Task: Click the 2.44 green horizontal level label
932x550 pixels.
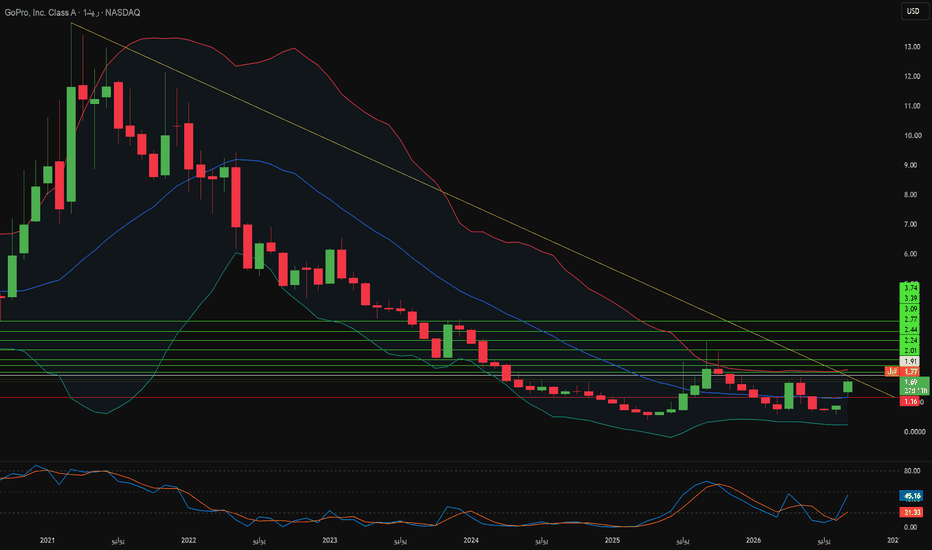Action: coord(911,329)
